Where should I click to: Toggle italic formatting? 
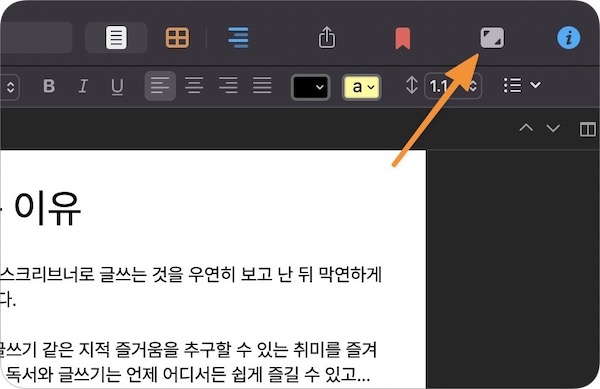coord(83,86)
